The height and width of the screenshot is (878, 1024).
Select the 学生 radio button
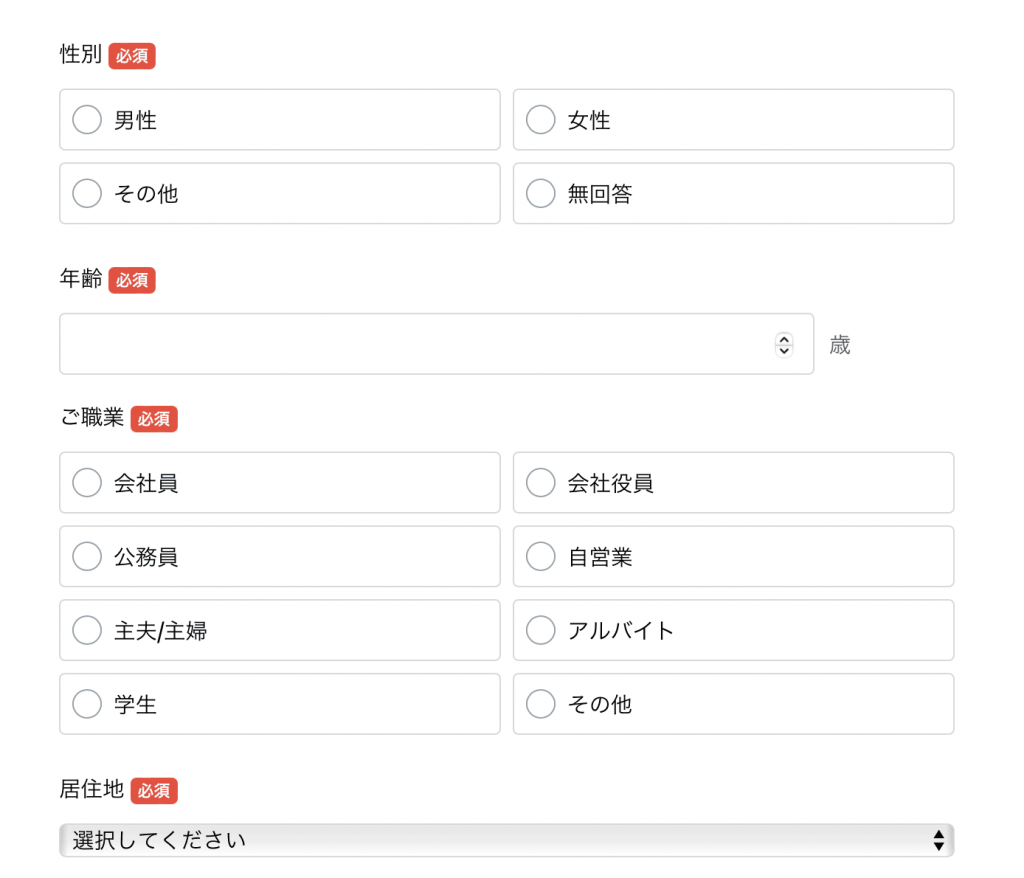pyautogui.click(x=87, y=705)
